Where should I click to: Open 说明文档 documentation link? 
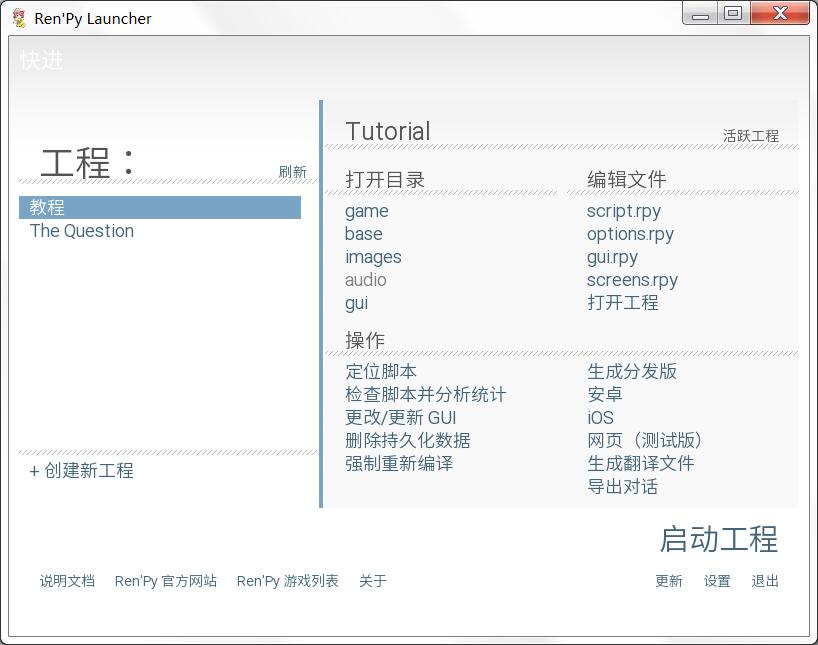coord(67,581)
